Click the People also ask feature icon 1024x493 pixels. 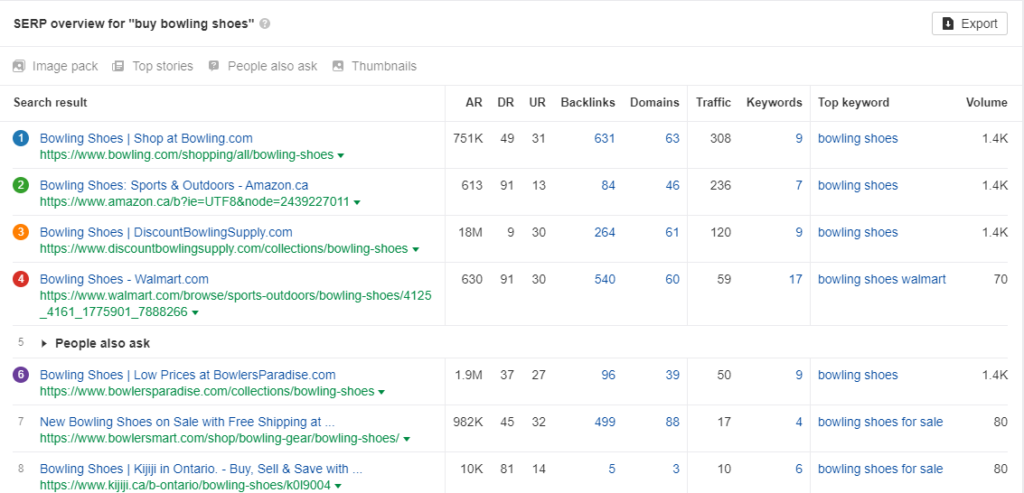(x=214, y=66)
